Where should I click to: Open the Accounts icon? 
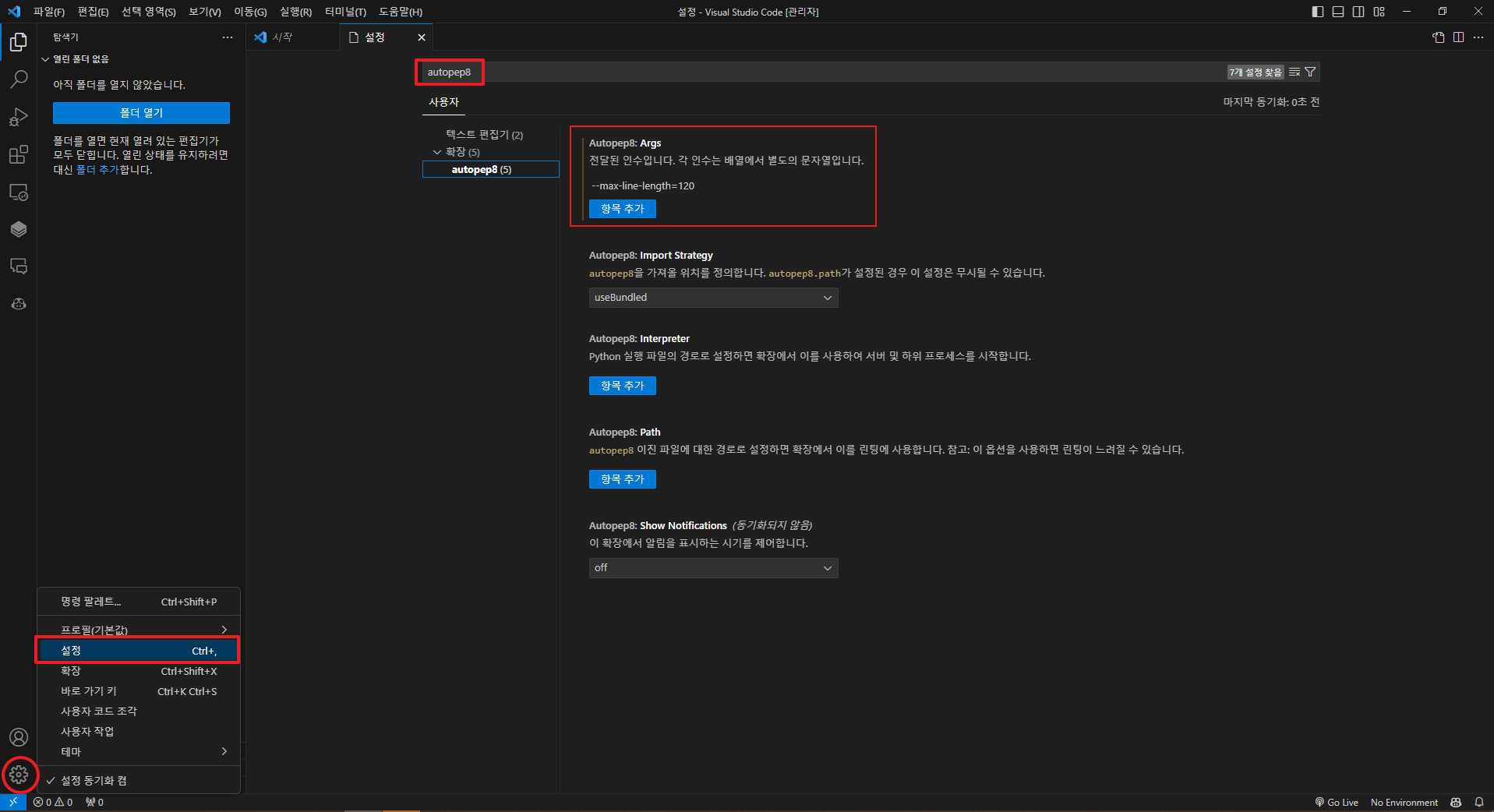(x=19, y=737)
